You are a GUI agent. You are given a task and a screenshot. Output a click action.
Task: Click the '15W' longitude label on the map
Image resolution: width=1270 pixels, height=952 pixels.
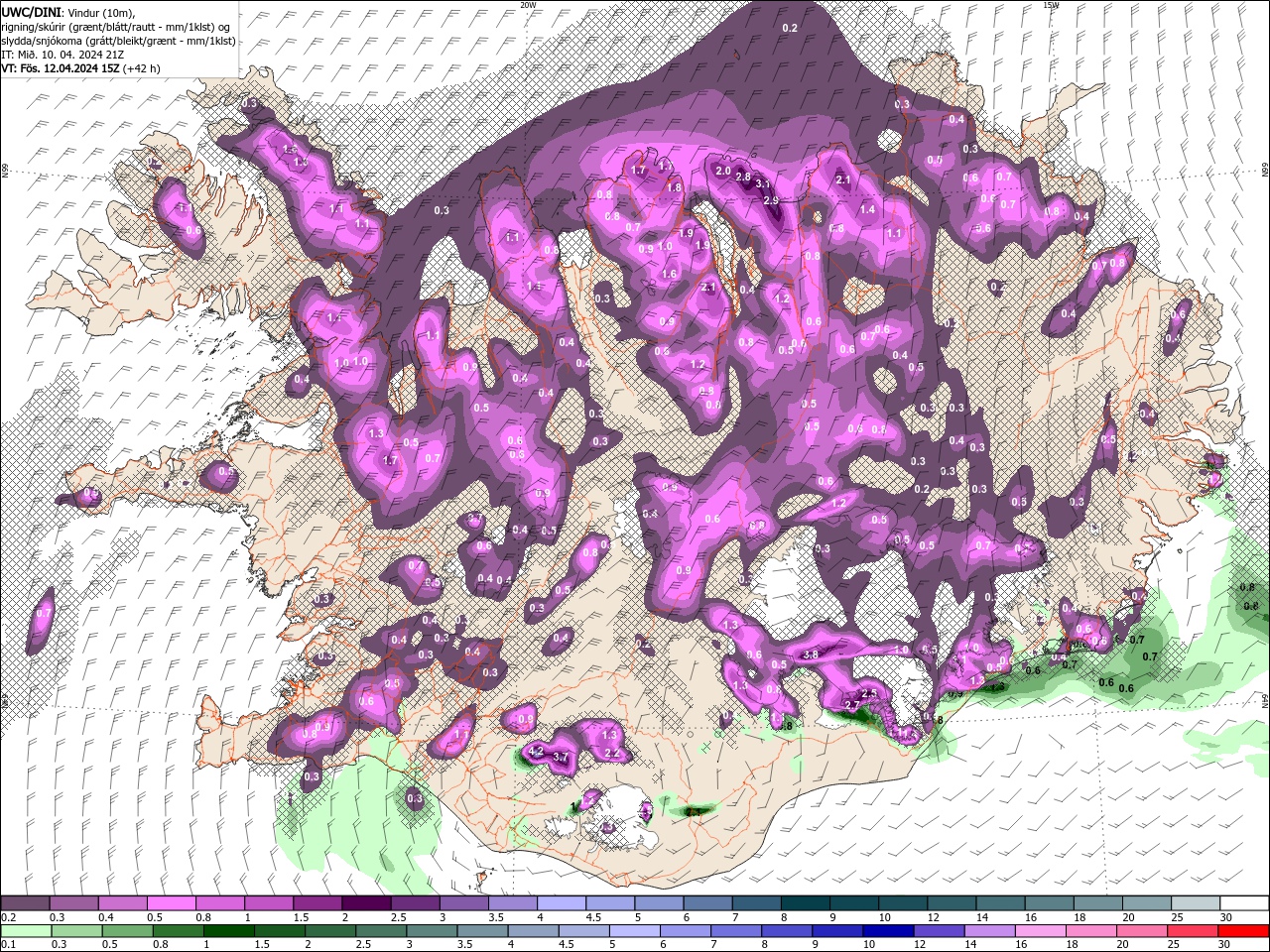[x=1051, y=5]
